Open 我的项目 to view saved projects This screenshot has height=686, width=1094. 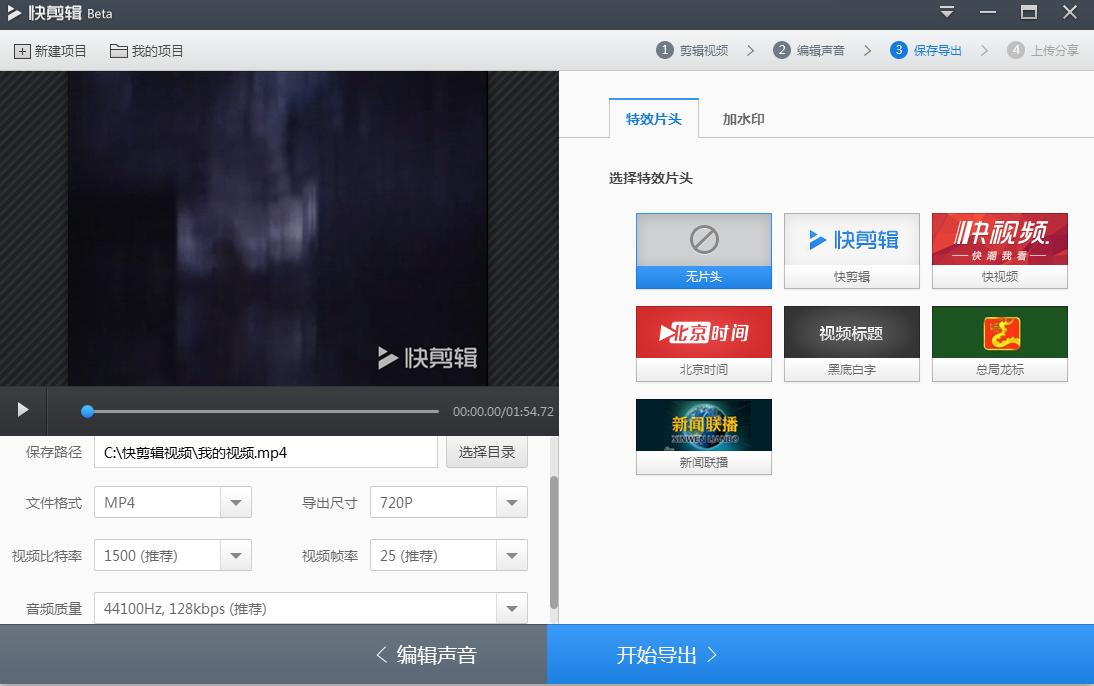(146, 50)
